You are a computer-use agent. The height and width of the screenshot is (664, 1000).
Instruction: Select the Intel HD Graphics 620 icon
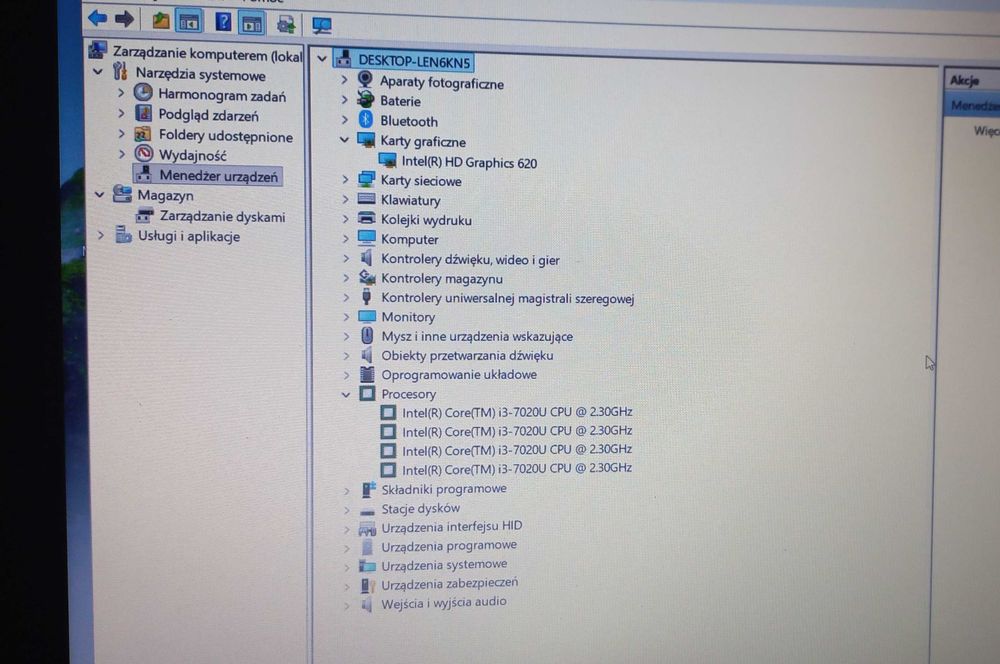click(386, 161)
